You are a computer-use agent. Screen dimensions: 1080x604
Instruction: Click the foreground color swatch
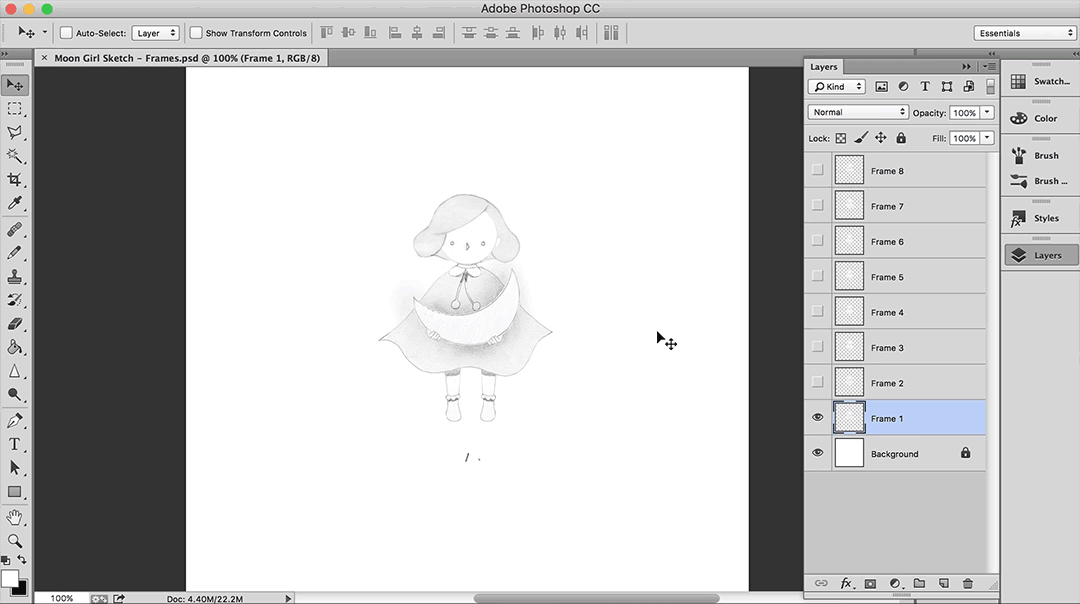coord(10,578)
